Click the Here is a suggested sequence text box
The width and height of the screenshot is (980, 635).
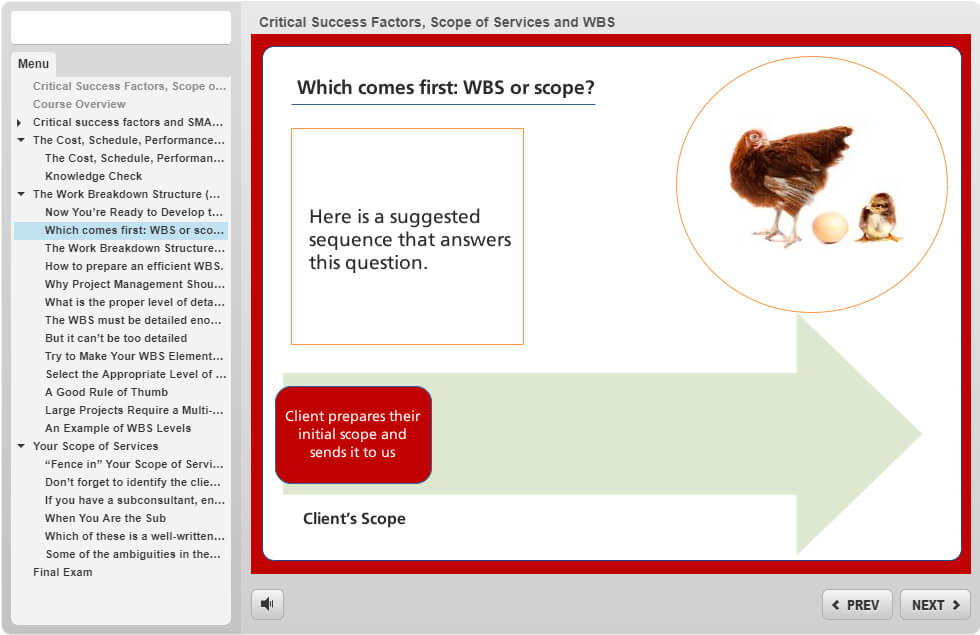pos(408,236)
